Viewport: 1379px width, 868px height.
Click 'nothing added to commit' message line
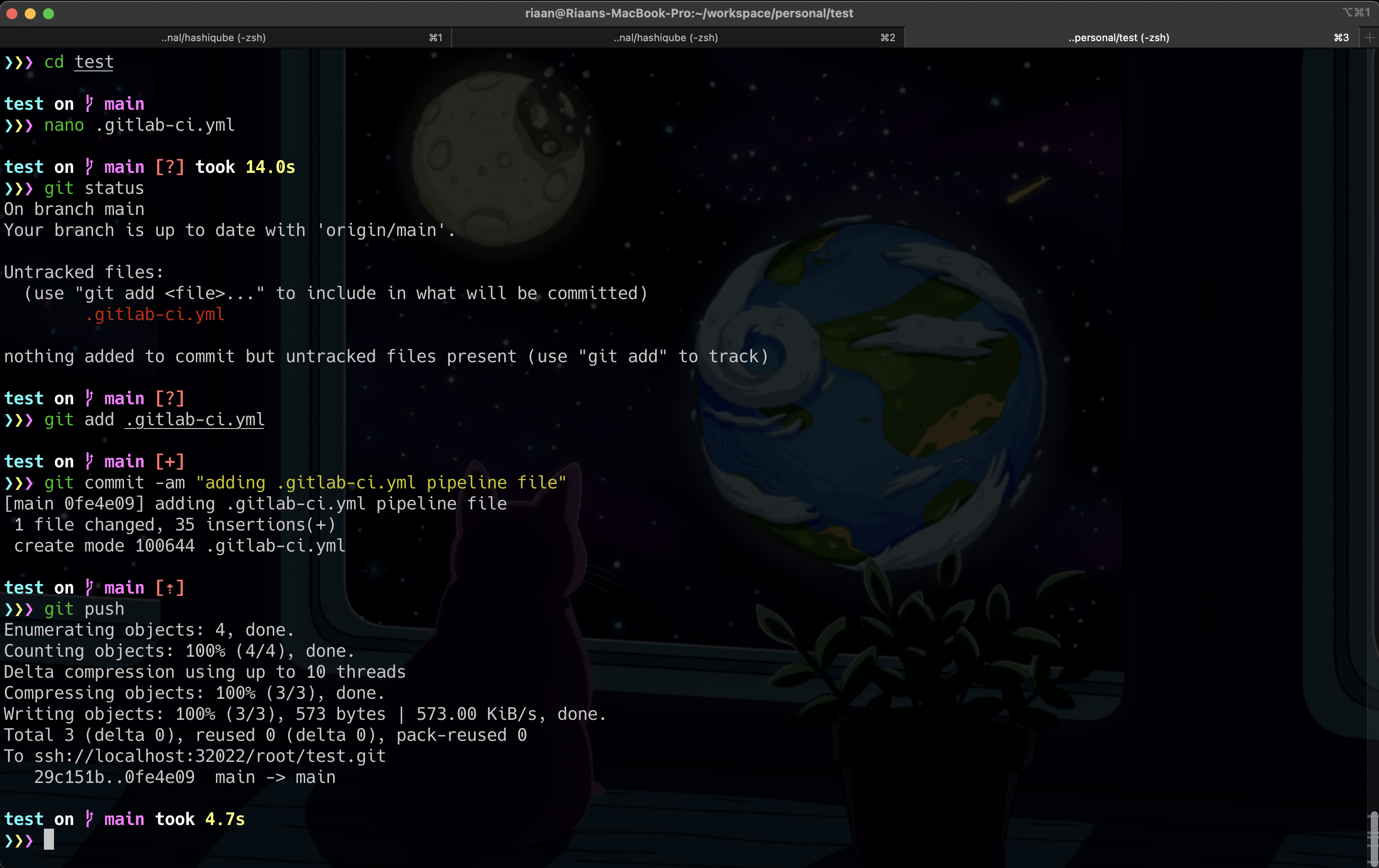tap(386, 356)
